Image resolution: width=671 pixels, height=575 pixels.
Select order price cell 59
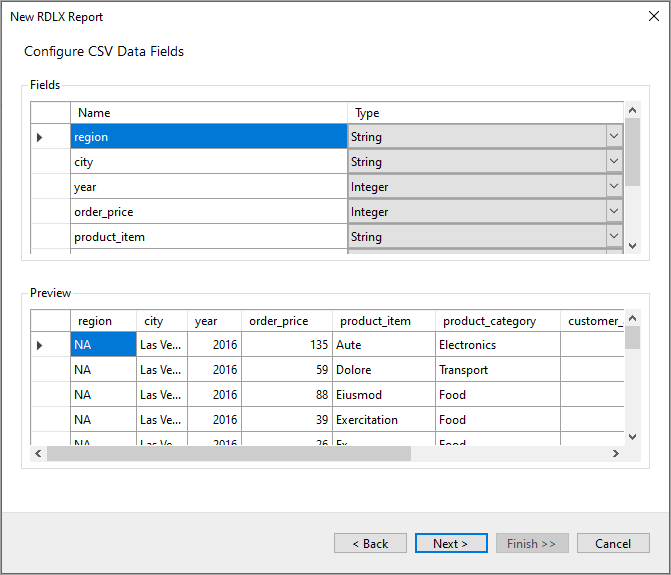[287, 370]
